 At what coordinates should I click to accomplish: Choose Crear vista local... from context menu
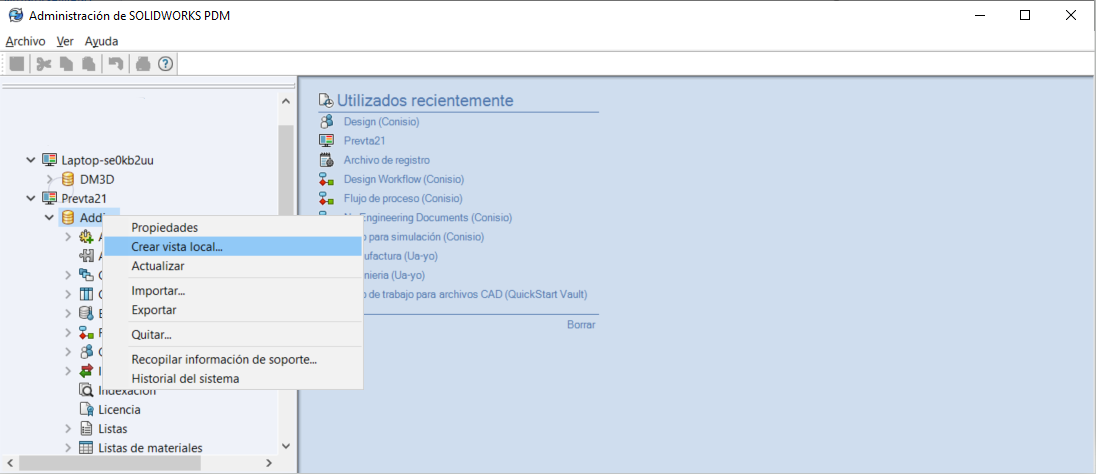pos(233,246)
